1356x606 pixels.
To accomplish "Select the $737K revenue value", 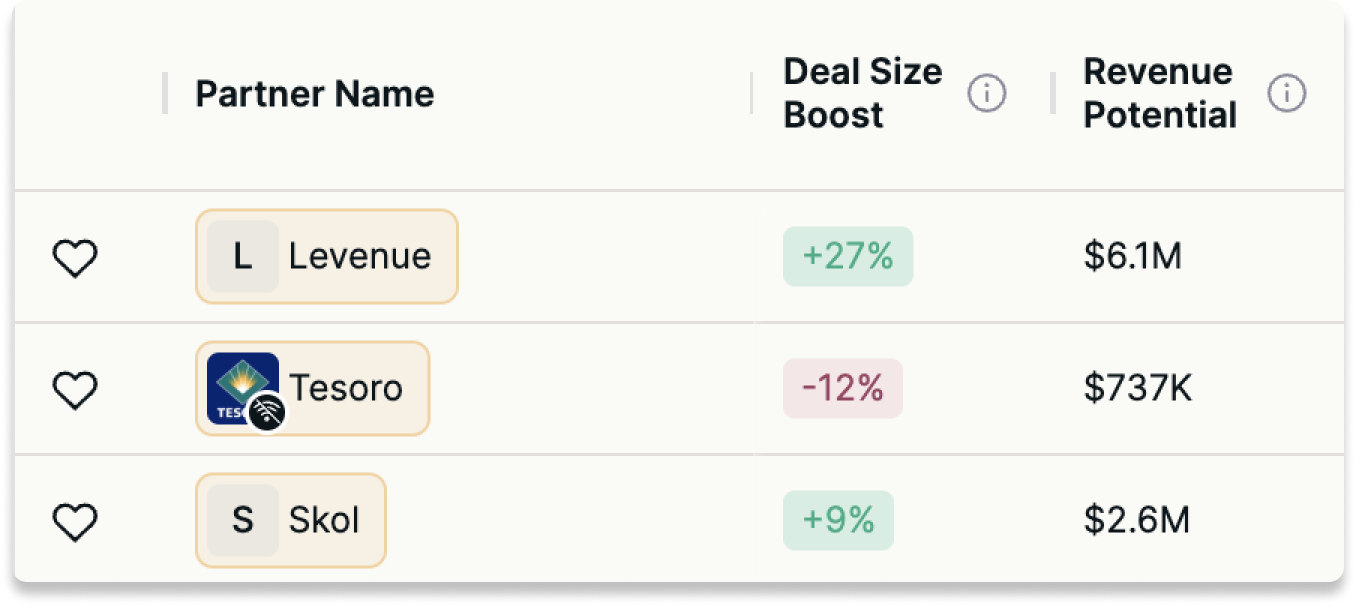I will coord(1137,389).
